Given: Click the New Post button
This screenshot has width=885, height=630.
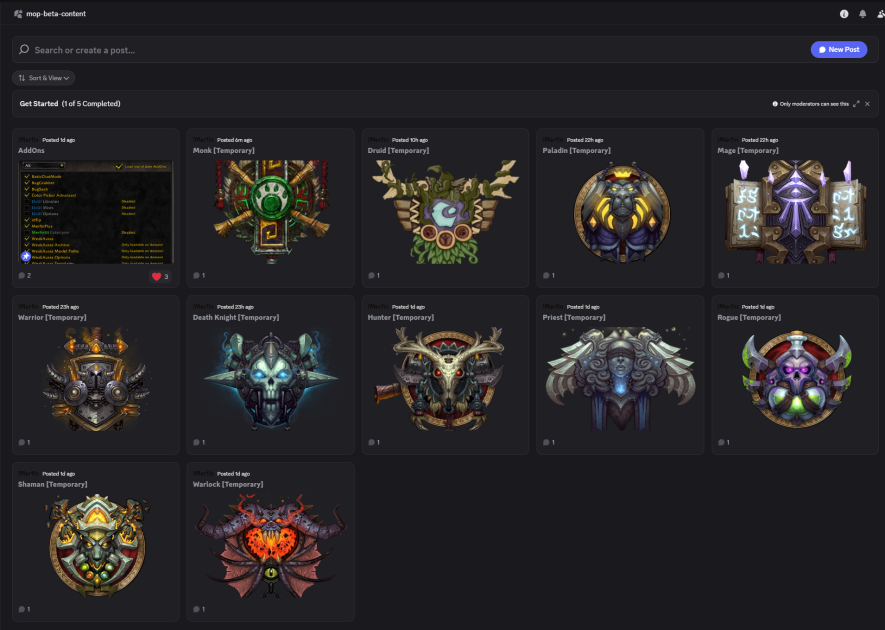Looking at the screenshot, I should tap(839, 50).
